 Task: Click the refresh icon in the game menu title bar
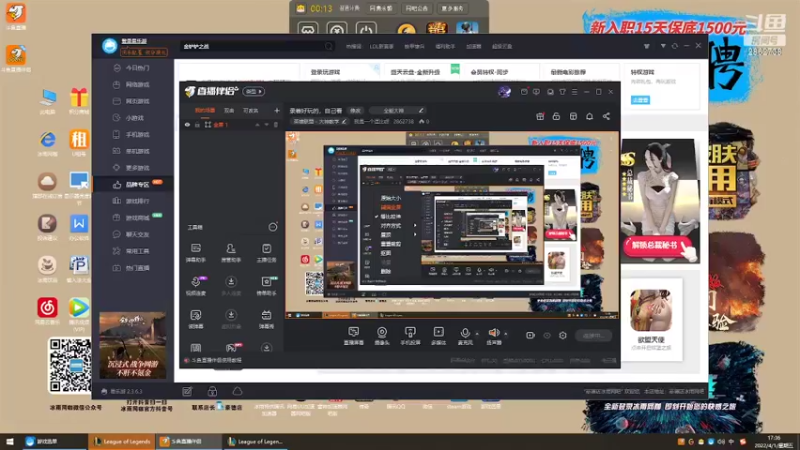coord(674,46)
